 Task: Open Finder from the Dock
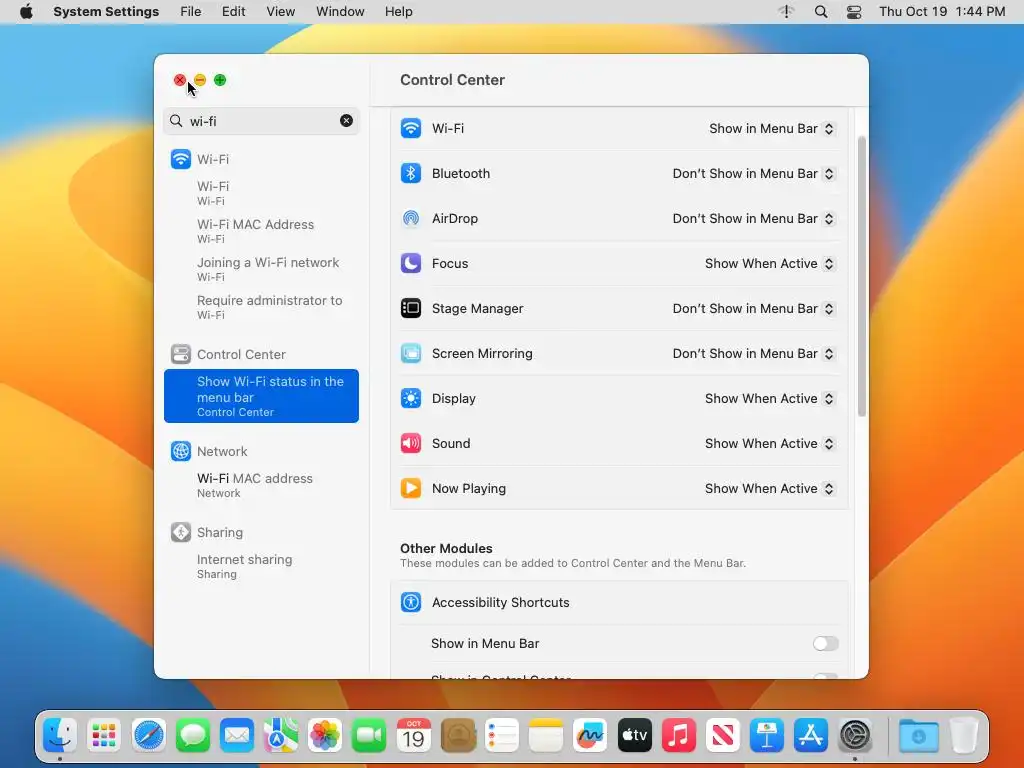coord(60,736)
